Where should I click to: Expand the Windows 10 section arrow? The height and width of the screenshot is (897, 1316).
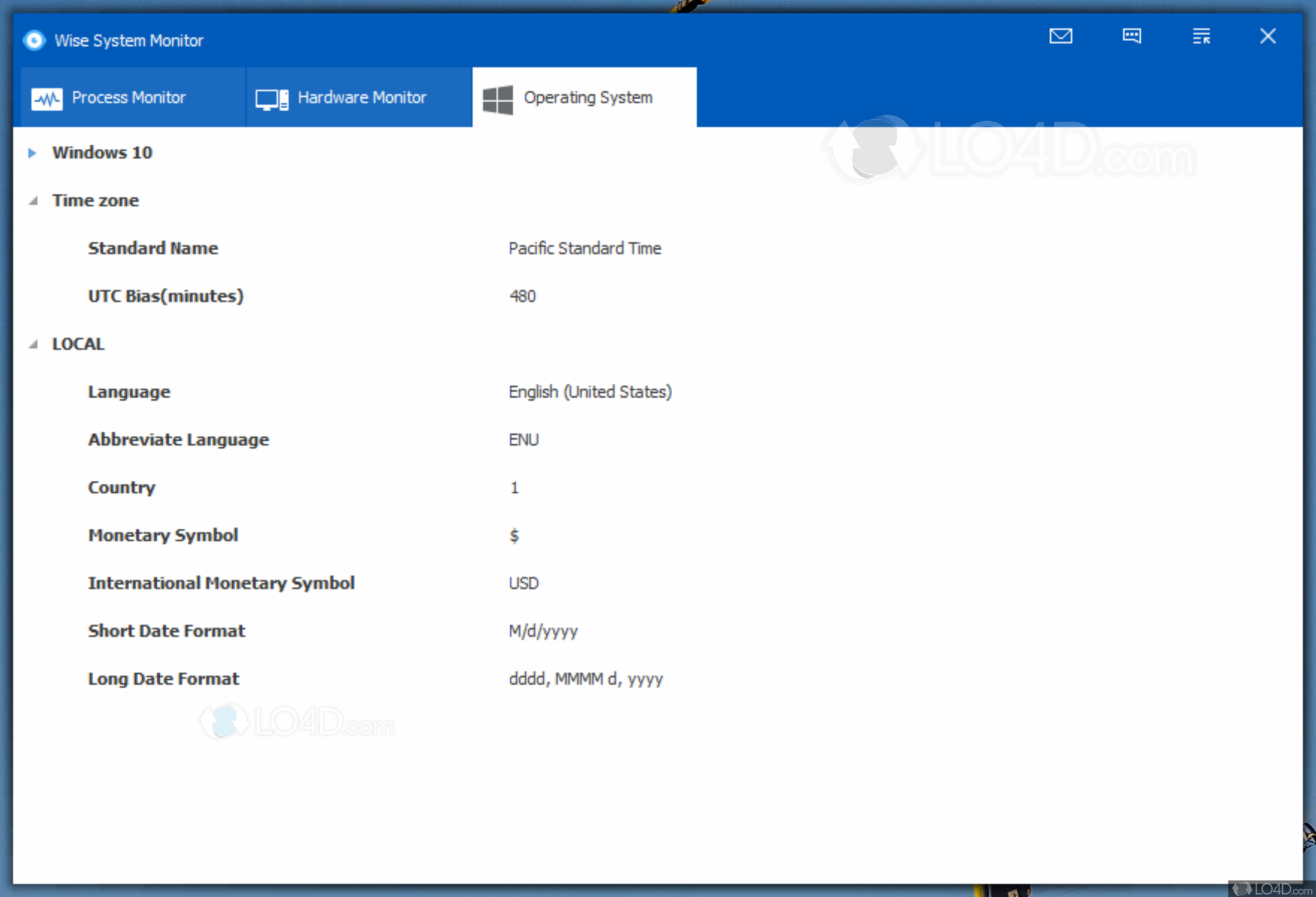(32, 153)
